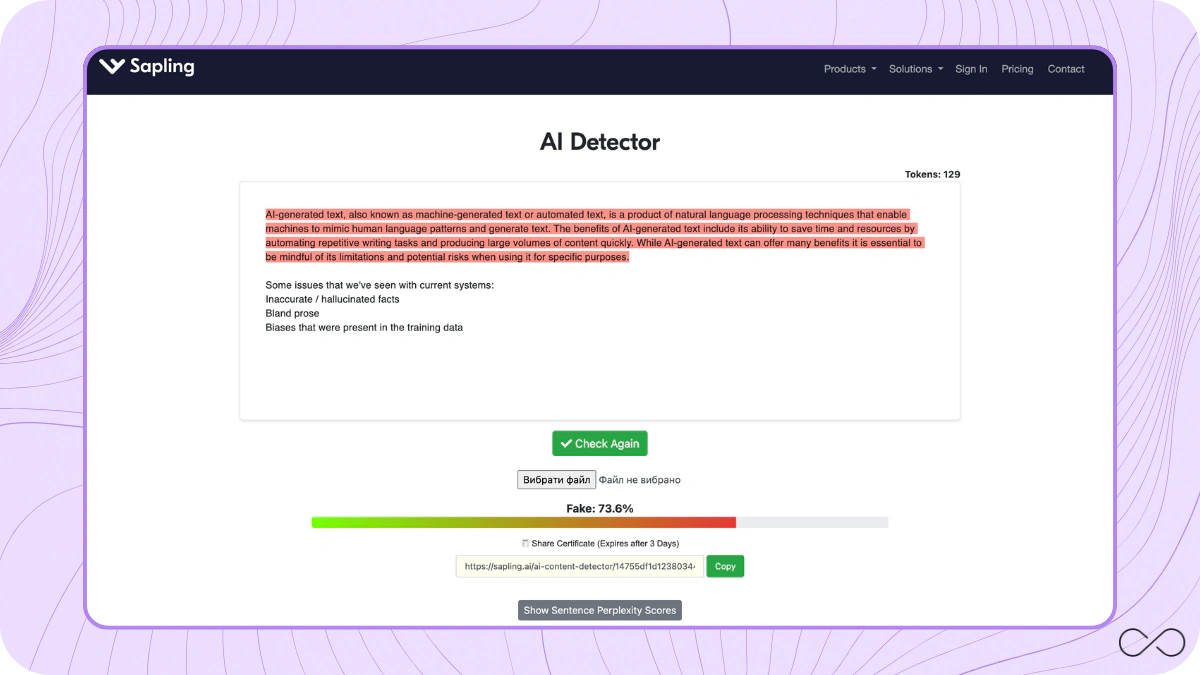Click the "Biases that were present" line
Image resolution: width=1200 pixels, height=675 pixels.
pyautogui.click(x=364, y=327)
